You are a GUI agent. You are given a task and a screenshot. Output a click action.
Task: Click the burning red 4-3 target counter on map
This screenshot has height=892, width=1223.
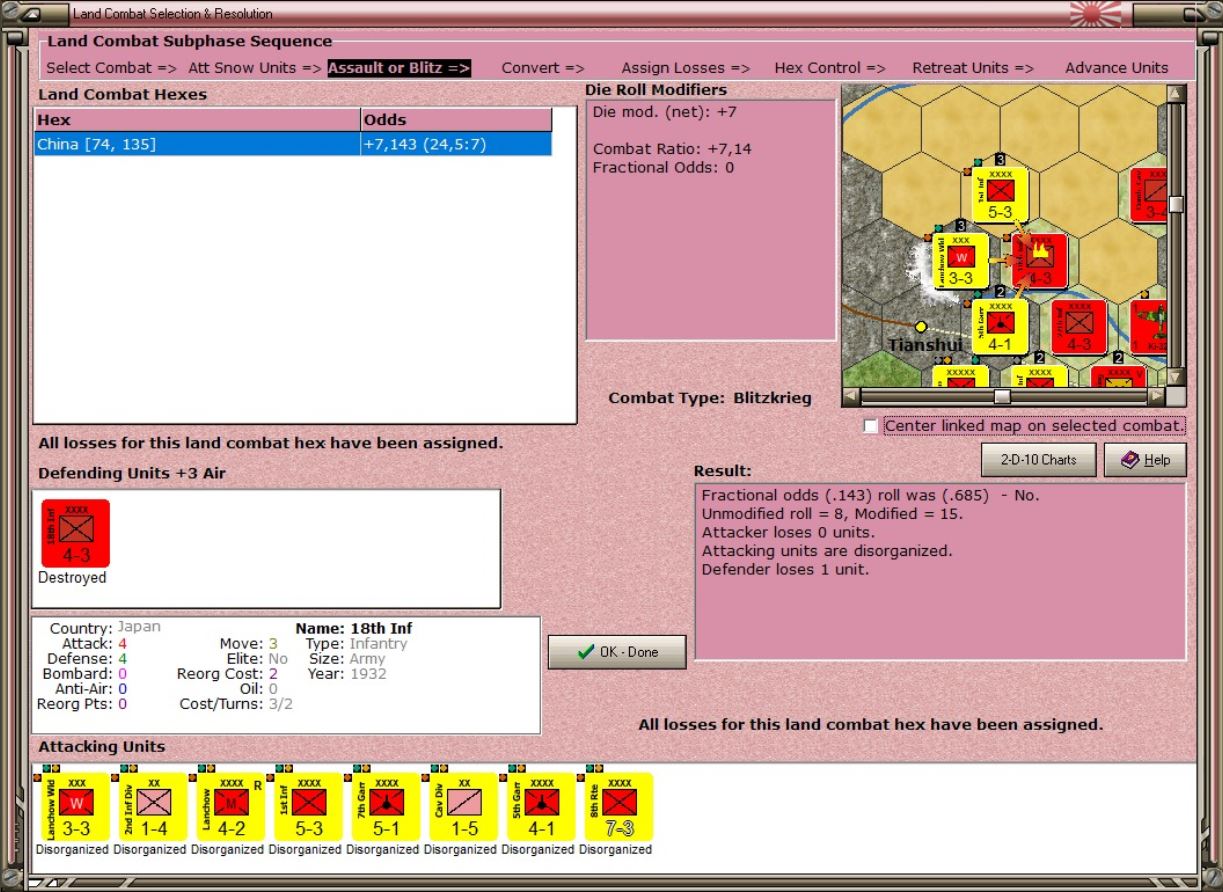[1039, 262]
